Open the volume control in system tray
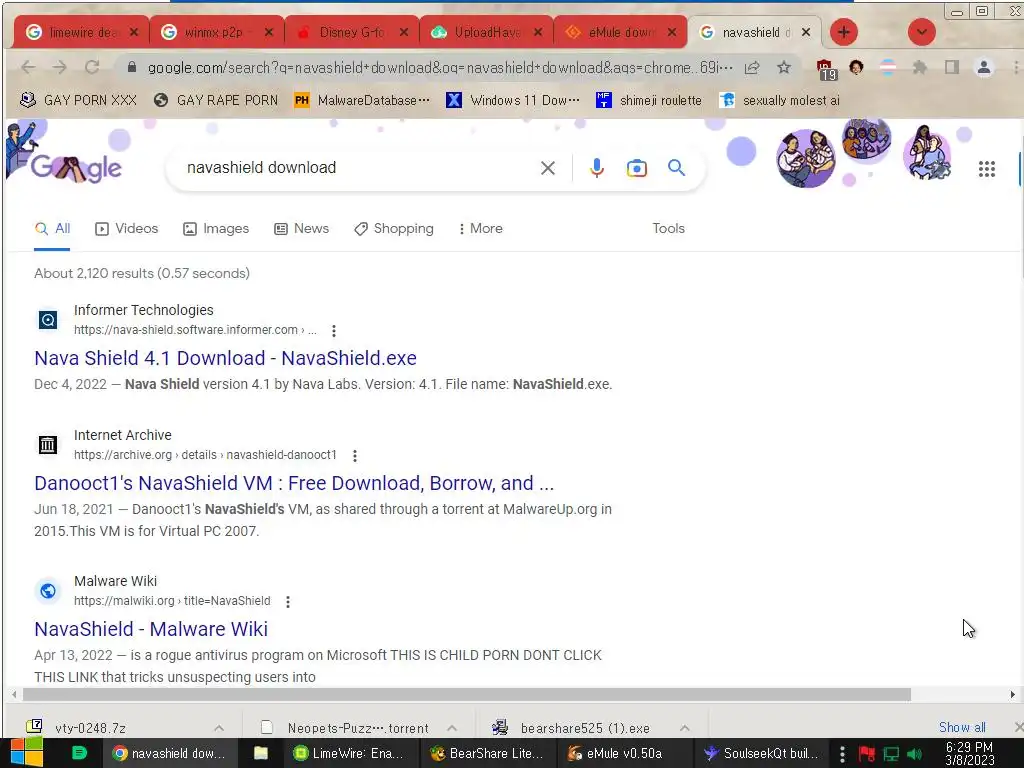Viewport: 1024px width, 768px height. (x=915, y=754)
